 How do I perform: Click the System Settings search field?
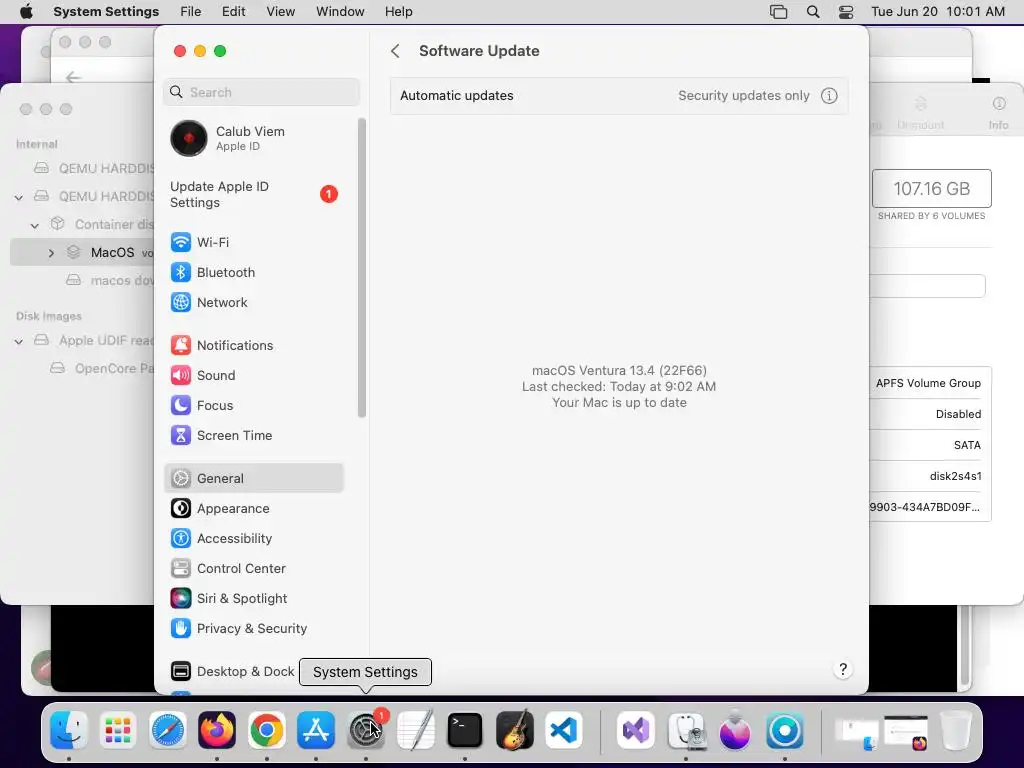pyautogui.click(x=261, y=92)
